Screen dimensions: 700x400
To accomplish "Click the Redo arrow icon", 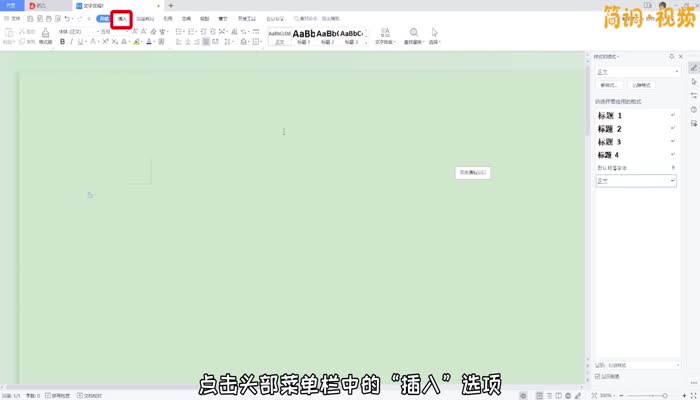I will [80, 19].
